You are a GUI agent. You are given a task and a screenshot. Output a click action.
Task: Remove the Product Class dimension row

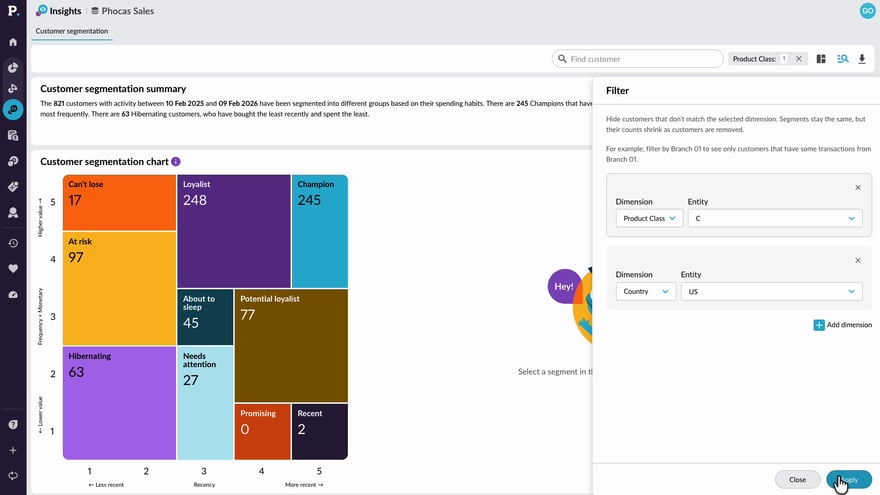pos(857,187)
